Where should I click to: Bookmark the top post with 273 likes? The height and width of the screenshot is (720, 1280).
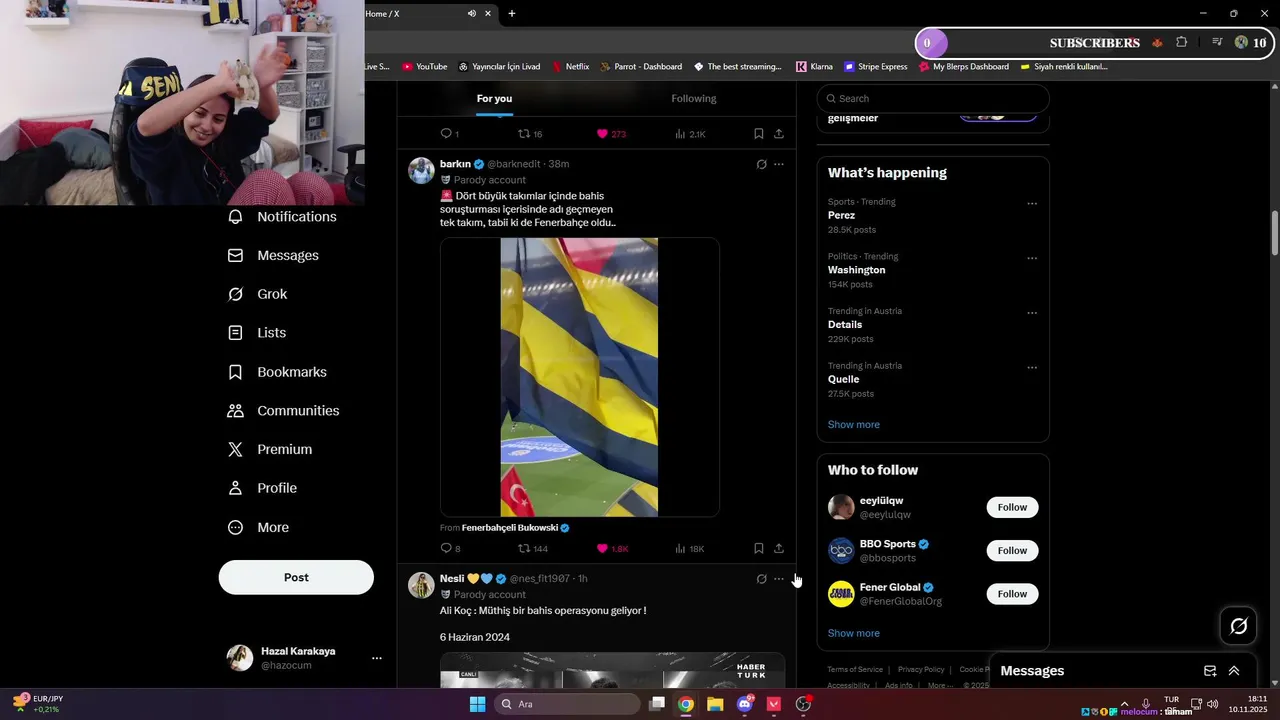coord(758,134)
